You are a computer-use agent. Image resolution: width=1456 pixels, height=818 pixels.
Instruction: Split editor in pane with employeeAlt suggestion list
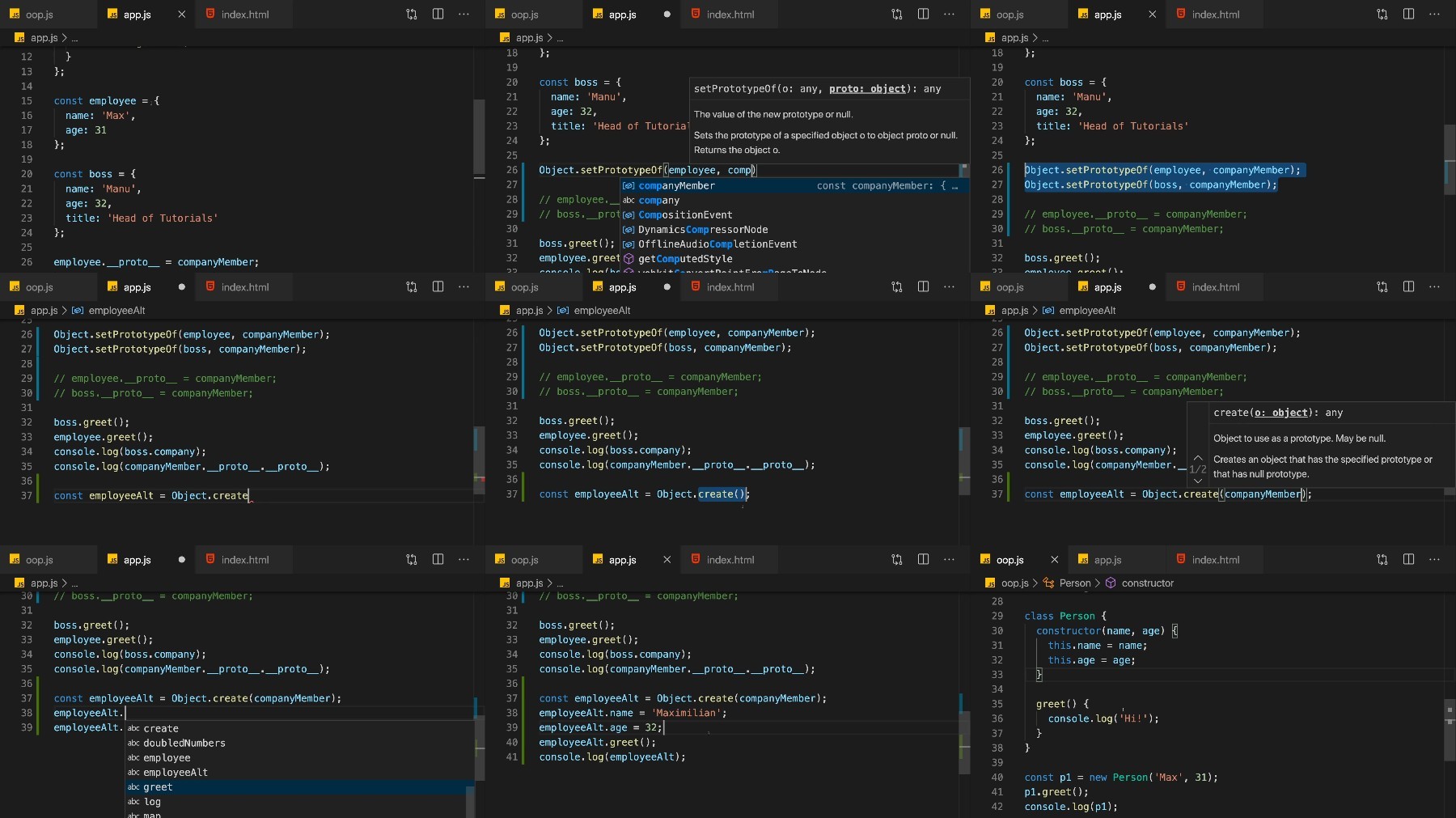(438, 560)
